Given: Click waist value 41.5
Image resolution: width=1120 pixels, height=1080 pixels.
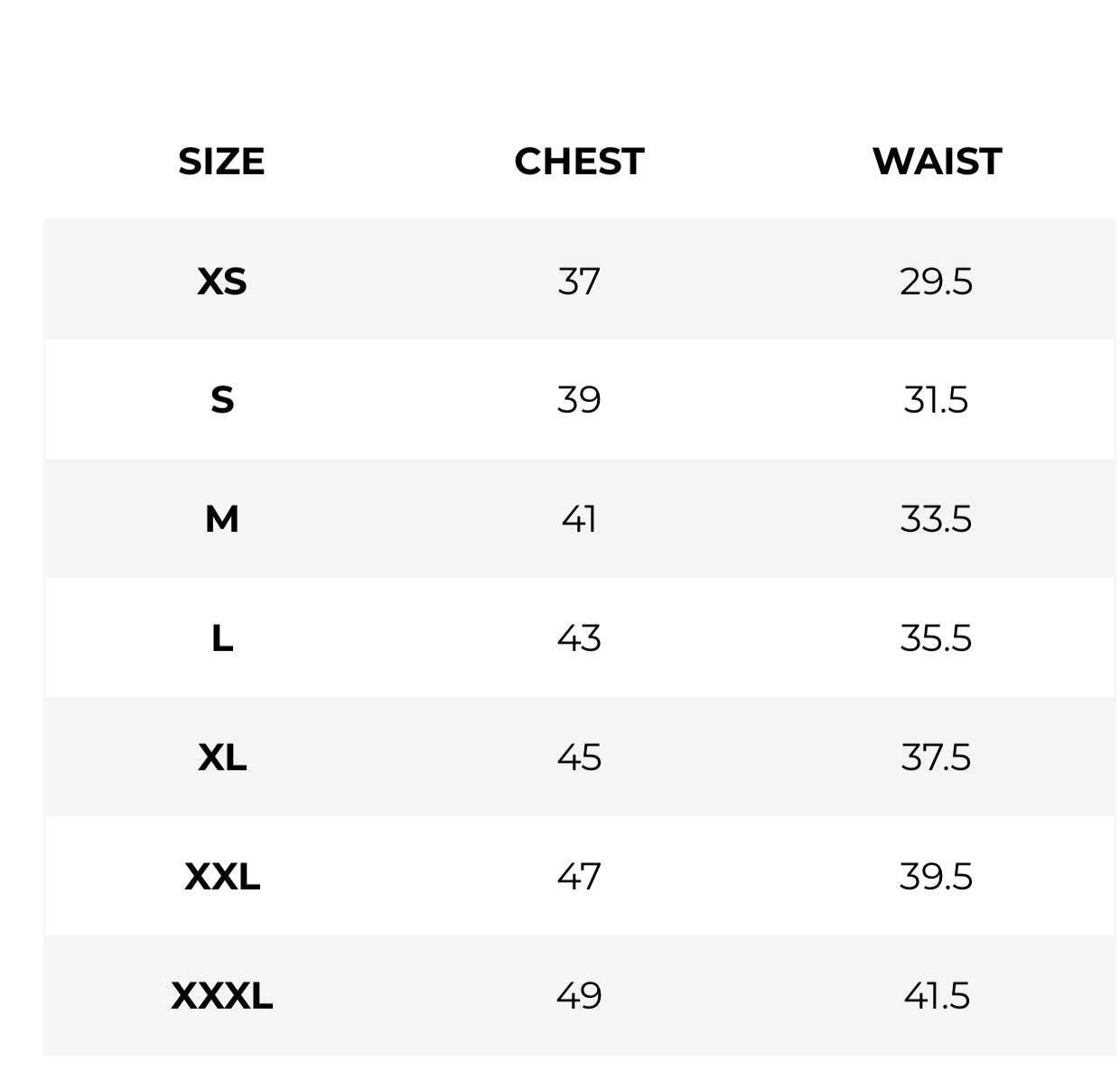Looking at the screenshot, I should 937,996.
